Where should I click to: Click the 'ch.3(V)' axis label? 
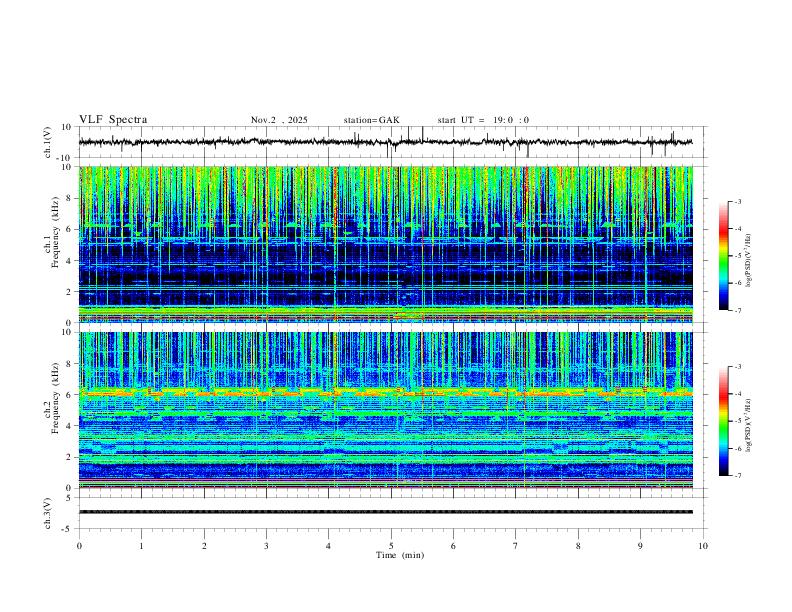[x=48, y=513]
